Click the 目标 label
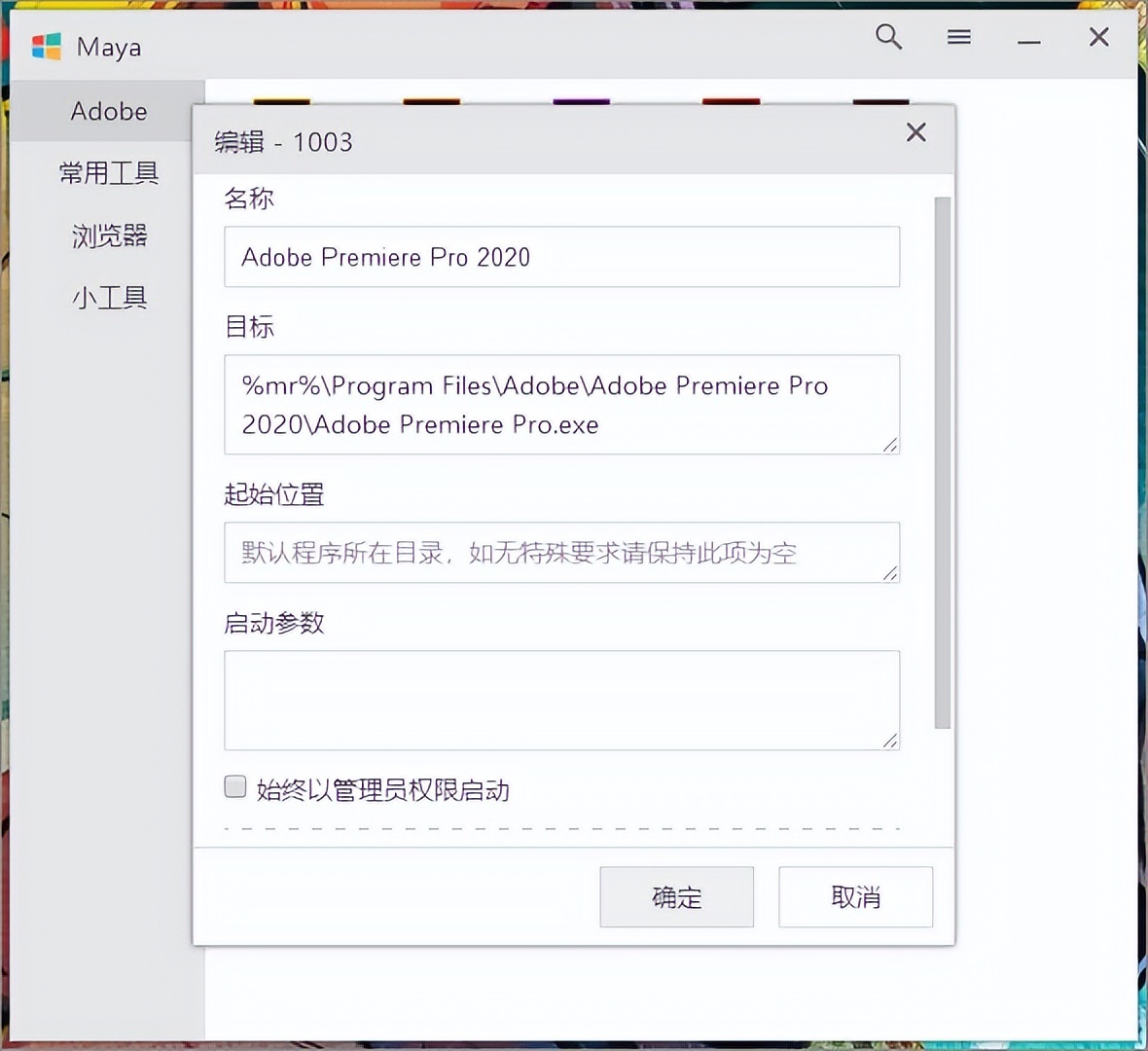The height and width of the screenshot is (1051, 1148). click(249, 327)
